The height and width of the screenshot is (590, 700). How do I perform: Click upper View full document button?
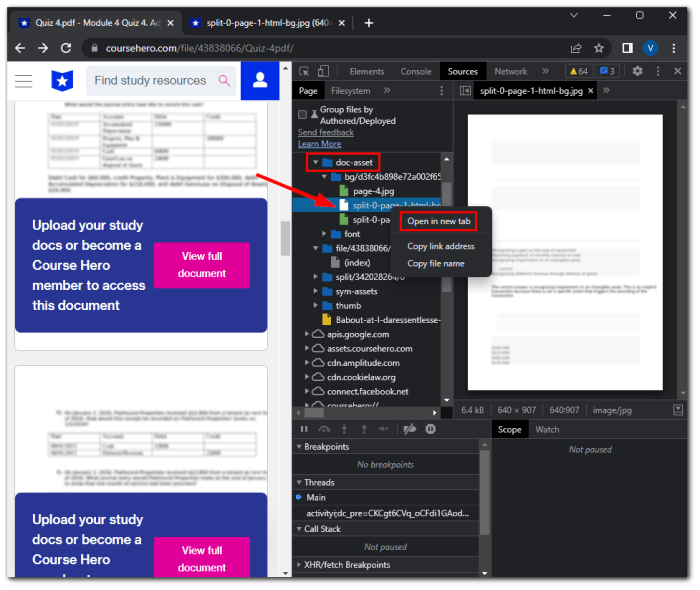pyautogui.click(x=202, y=265)
